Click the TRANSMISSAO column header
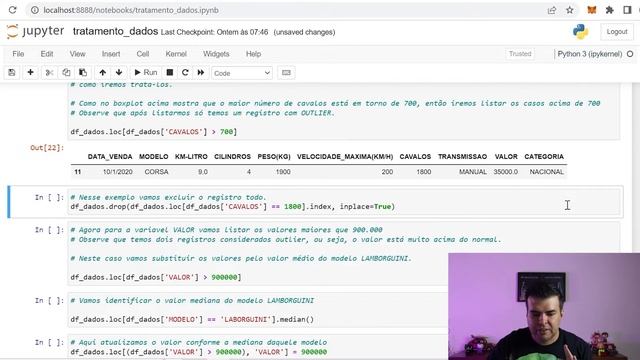Image resolution: width=640 pixels, height=360 pixels. pyautogui.click(x=462, y=157)
